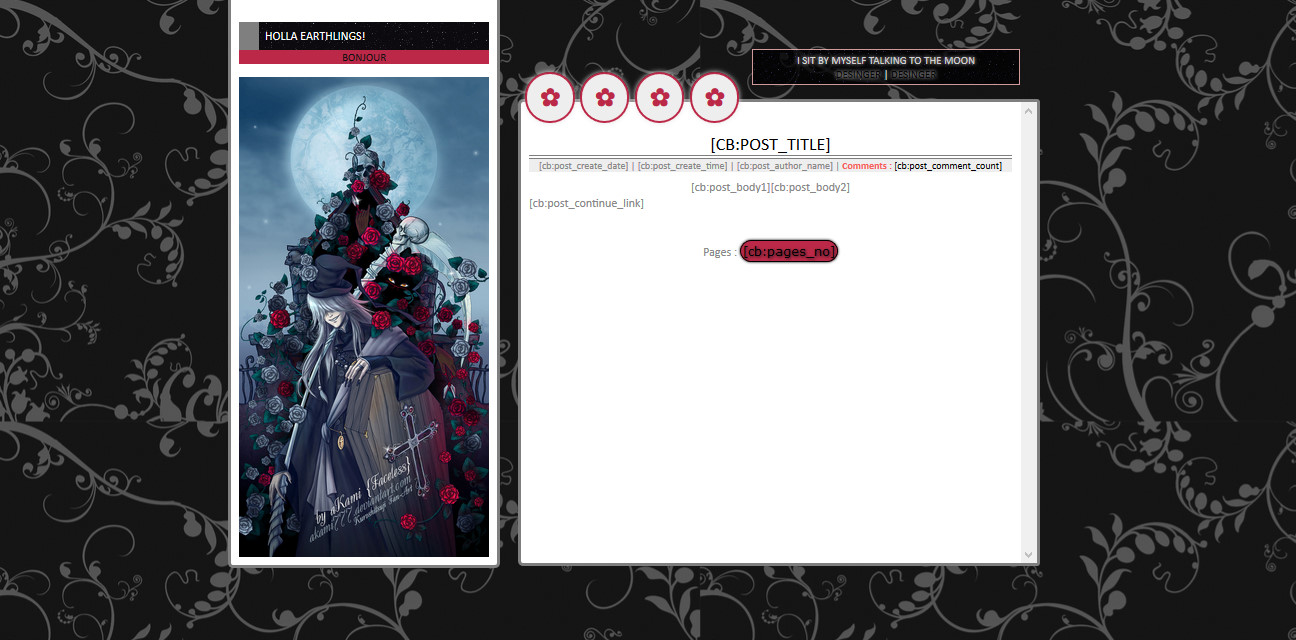Image resolution: width=1296 pixels, height=640 pixels.
Task: Open the moonlit anime artwork image
Action: [x=364, y=317]
